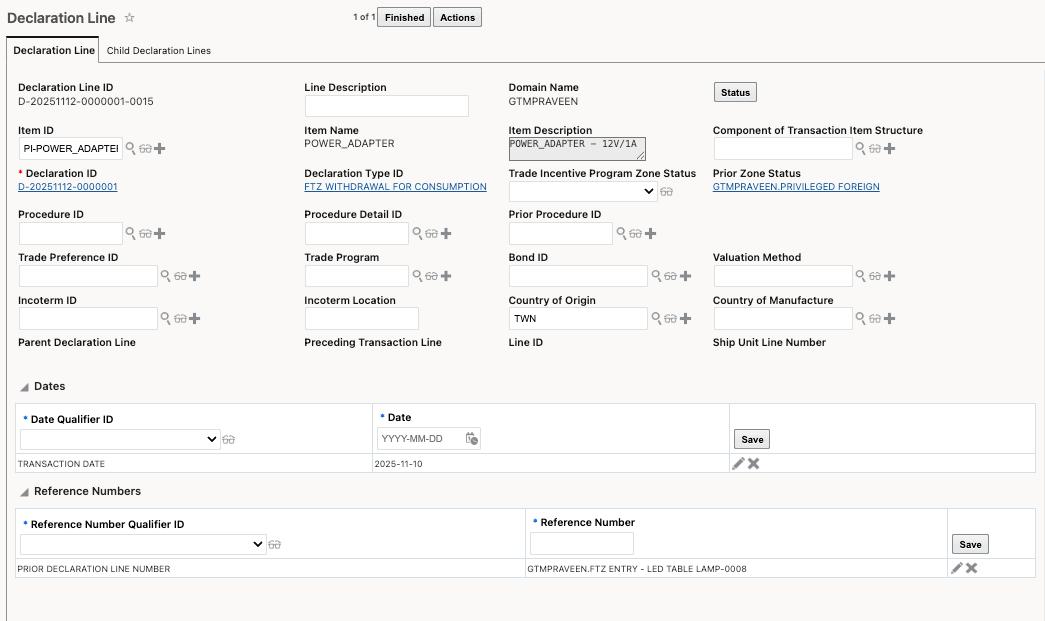The image size is (1045, 621).
Task: Click the Item Description text area
Action: (x=577, y=149)
